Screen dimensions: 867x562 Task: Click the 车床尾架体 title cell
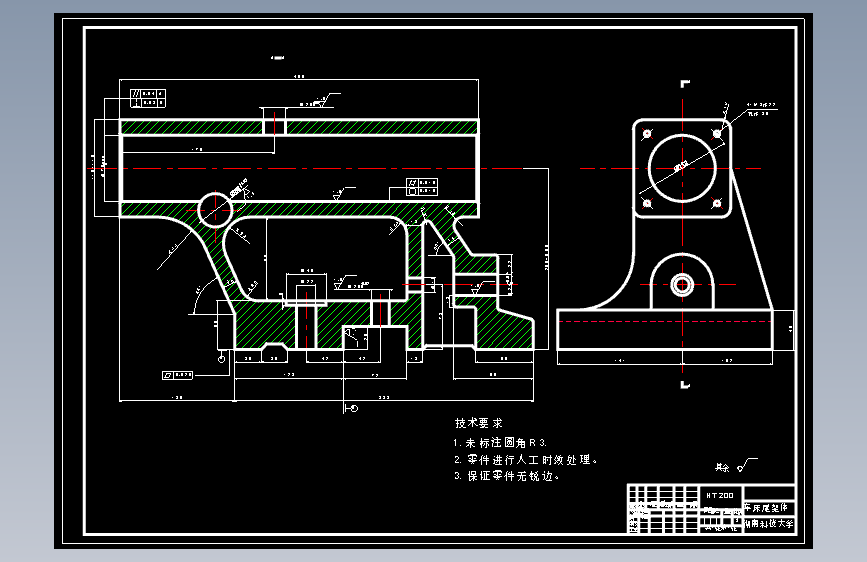click(x=769, y=508)
